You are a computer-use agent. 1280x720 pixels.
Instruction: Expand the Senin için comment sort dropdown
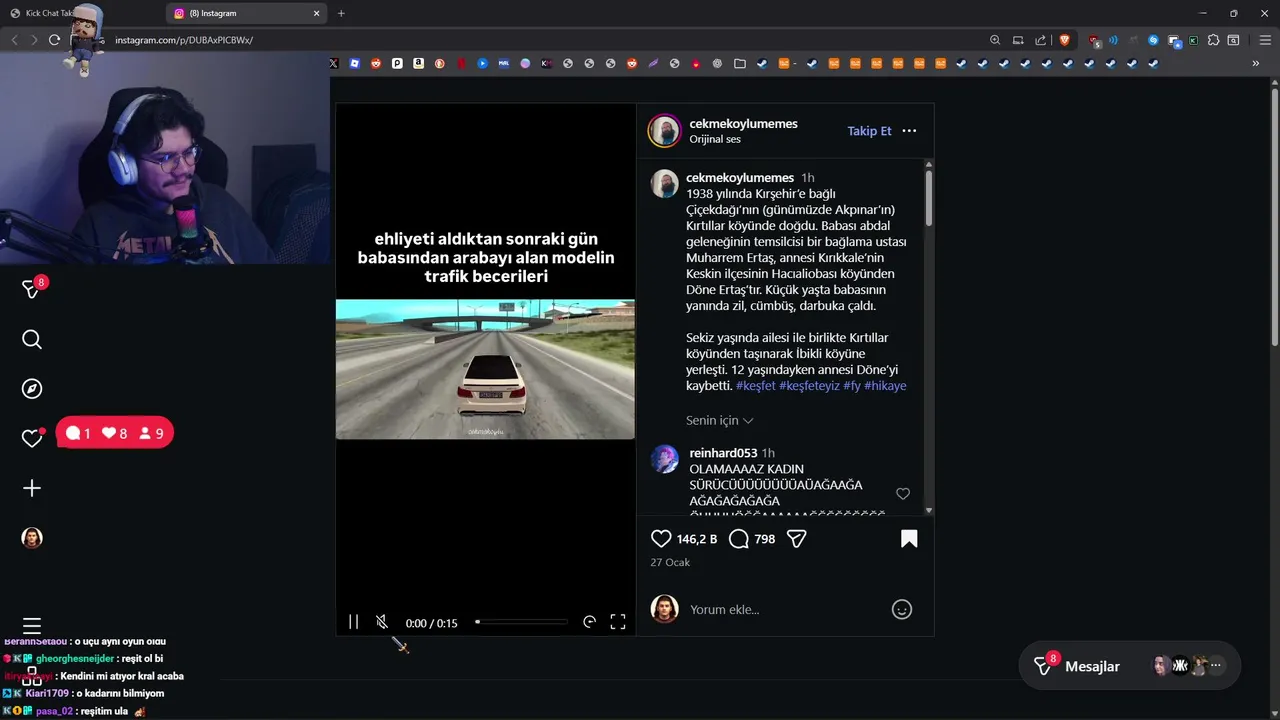[x=719, y=421]
